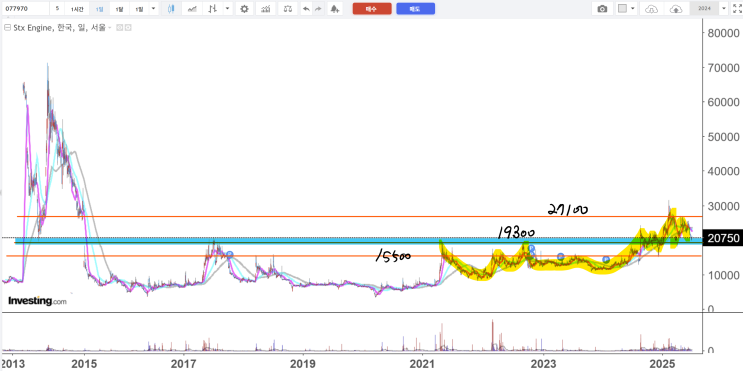743x371 pixels.
Task: Click the first small legend square icon
Action: (119, 28)
